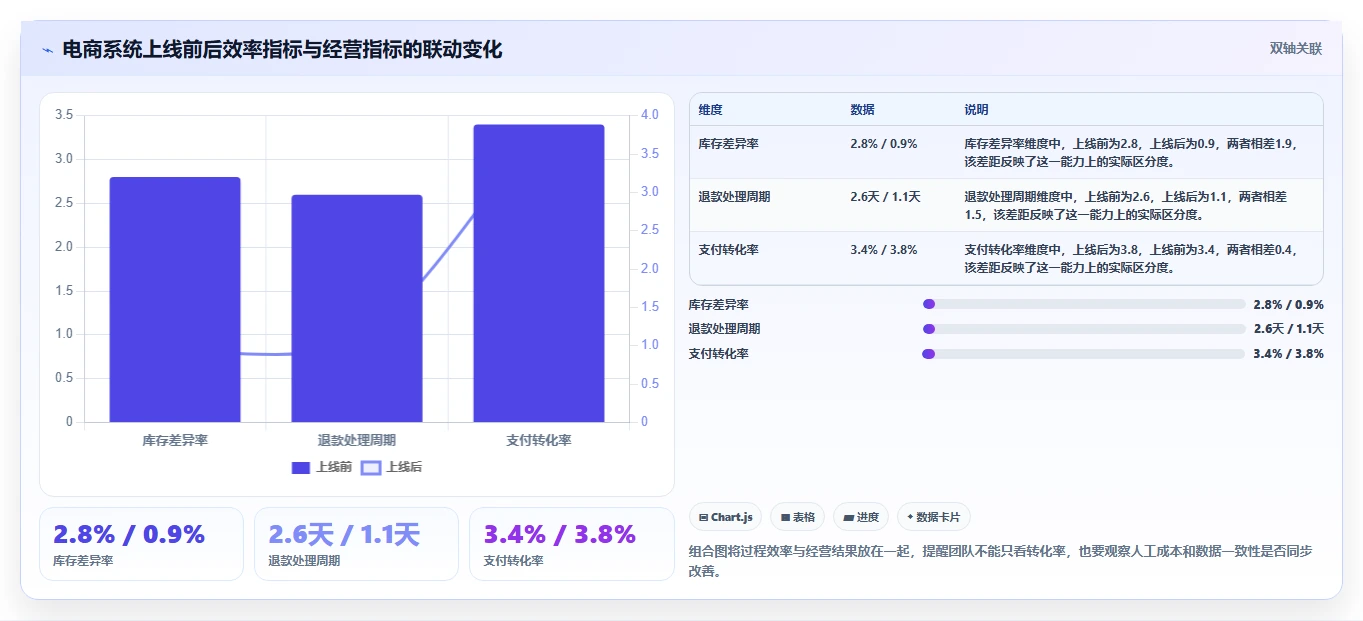
Task: Click the 2.8% / 0.9% value beside progress bar
Action: coord(1288,304)
